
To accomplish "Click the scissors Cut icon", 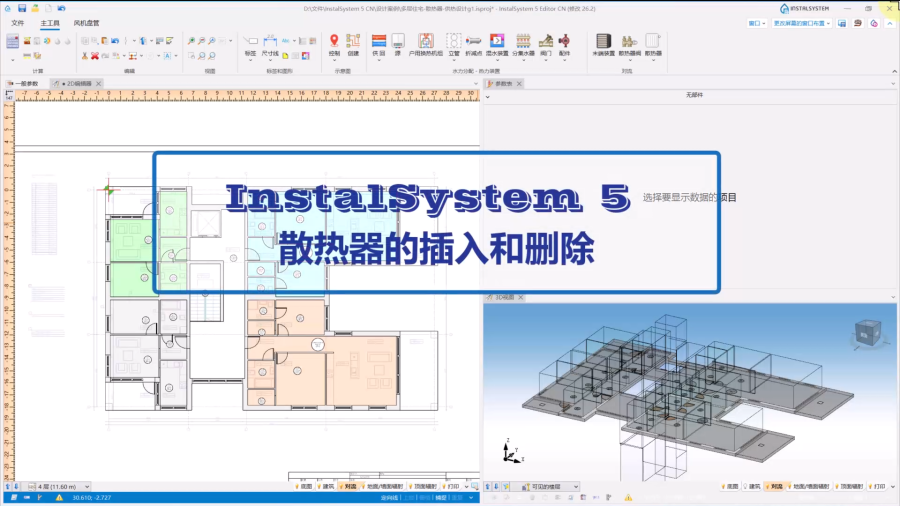I will 84,56.
